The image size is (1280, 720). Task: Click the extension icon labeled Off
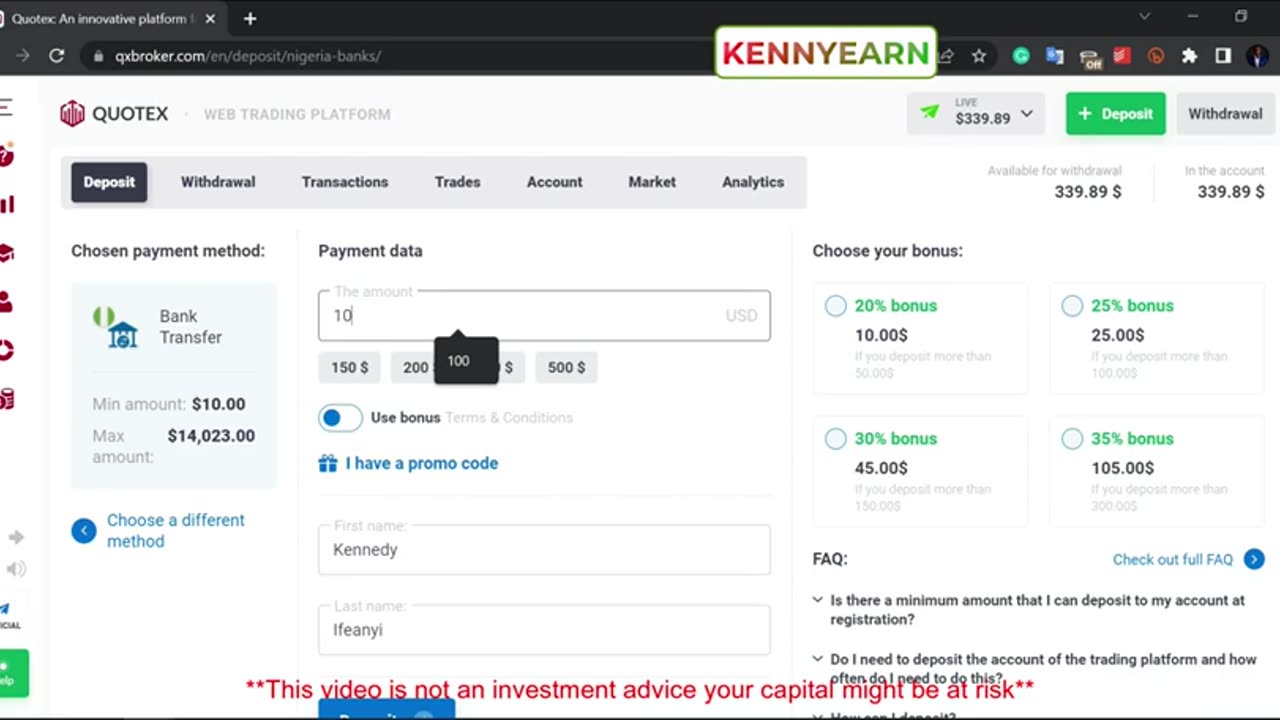click(x=1090, y=57)
